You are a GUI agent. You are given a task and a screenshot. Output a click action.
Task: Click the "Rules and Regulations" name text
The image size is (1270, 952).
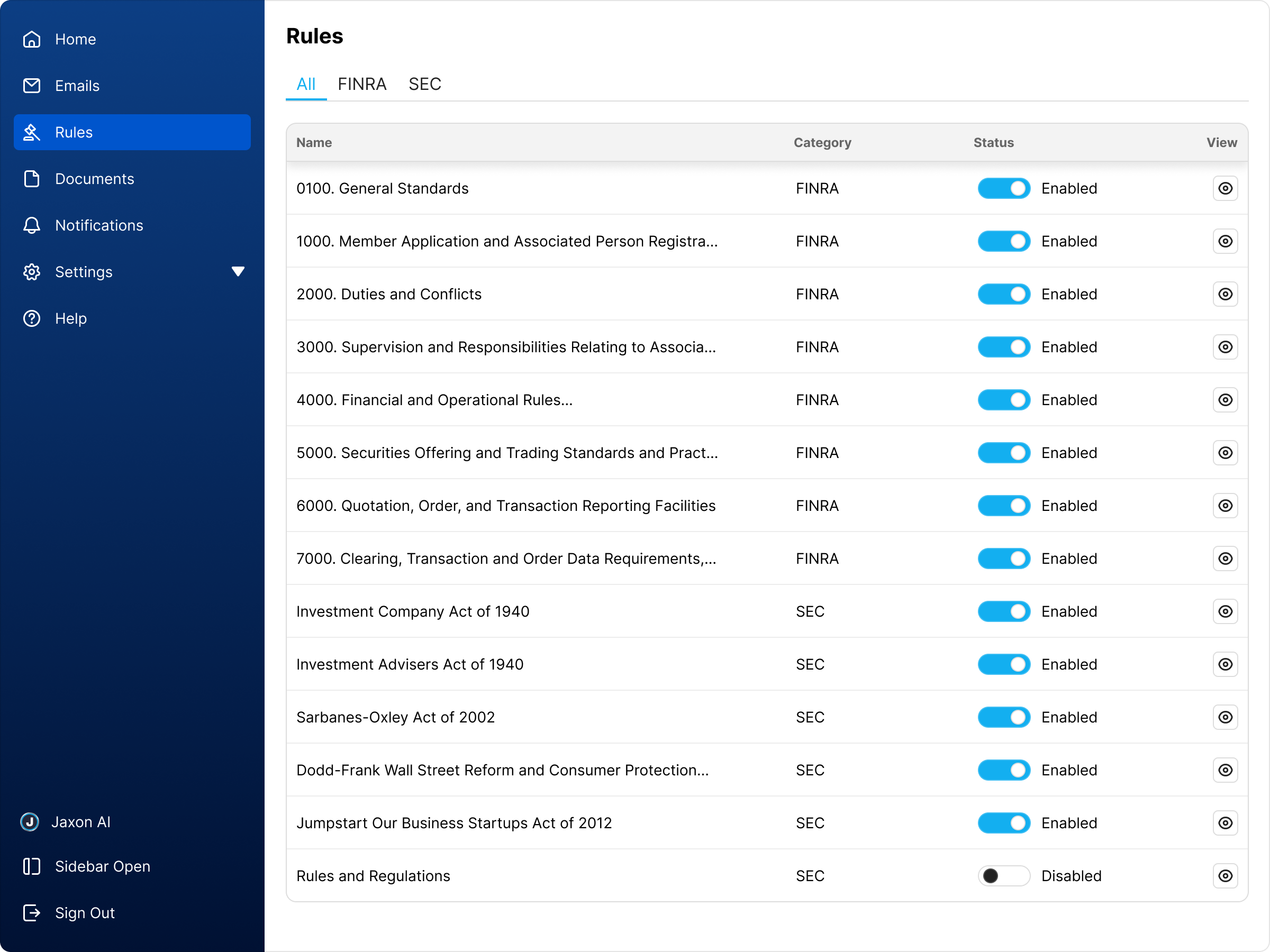(x=373, y=876)
